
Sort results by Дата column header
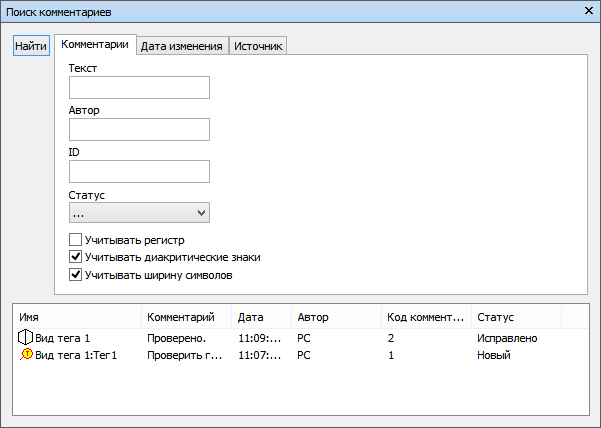261,317
